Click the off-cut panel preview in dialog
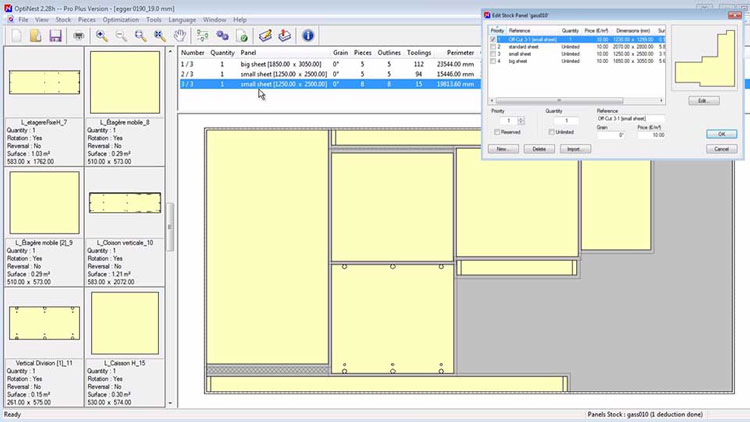750x422 pixels. pos(705,58)
